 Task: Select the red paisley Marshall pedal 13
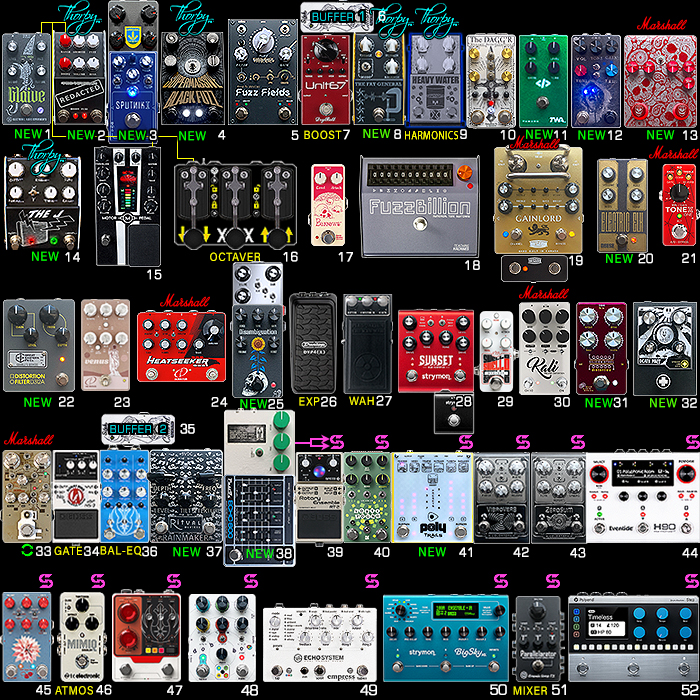click(660, 81)
